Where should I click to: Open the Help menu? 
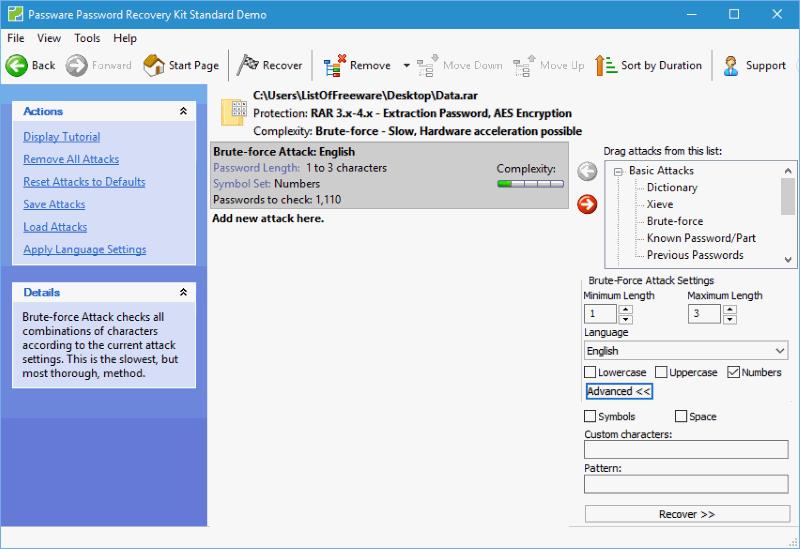[125, 38]
